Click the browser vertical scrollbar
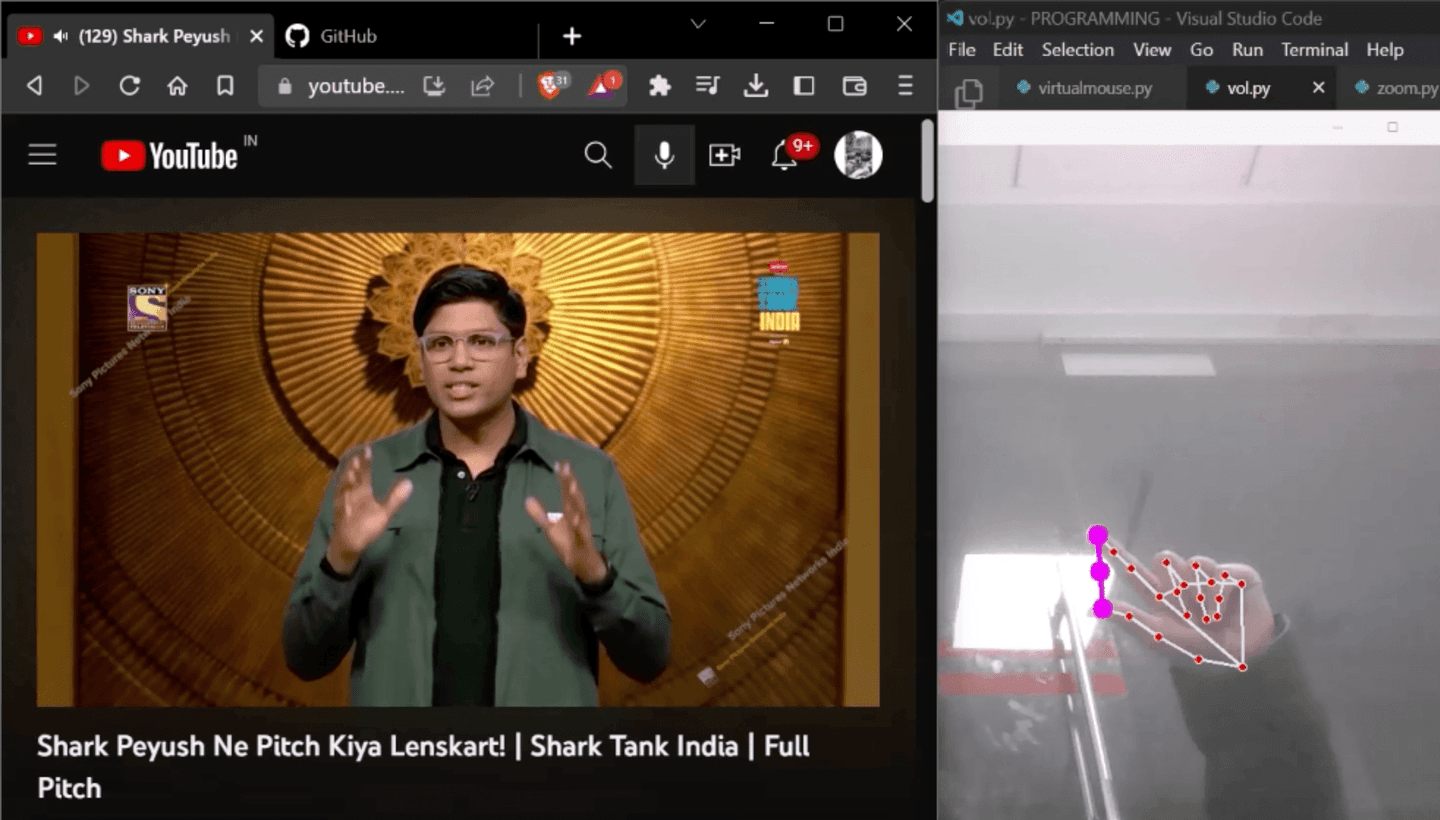1440x820 pixels. point(928,160)
